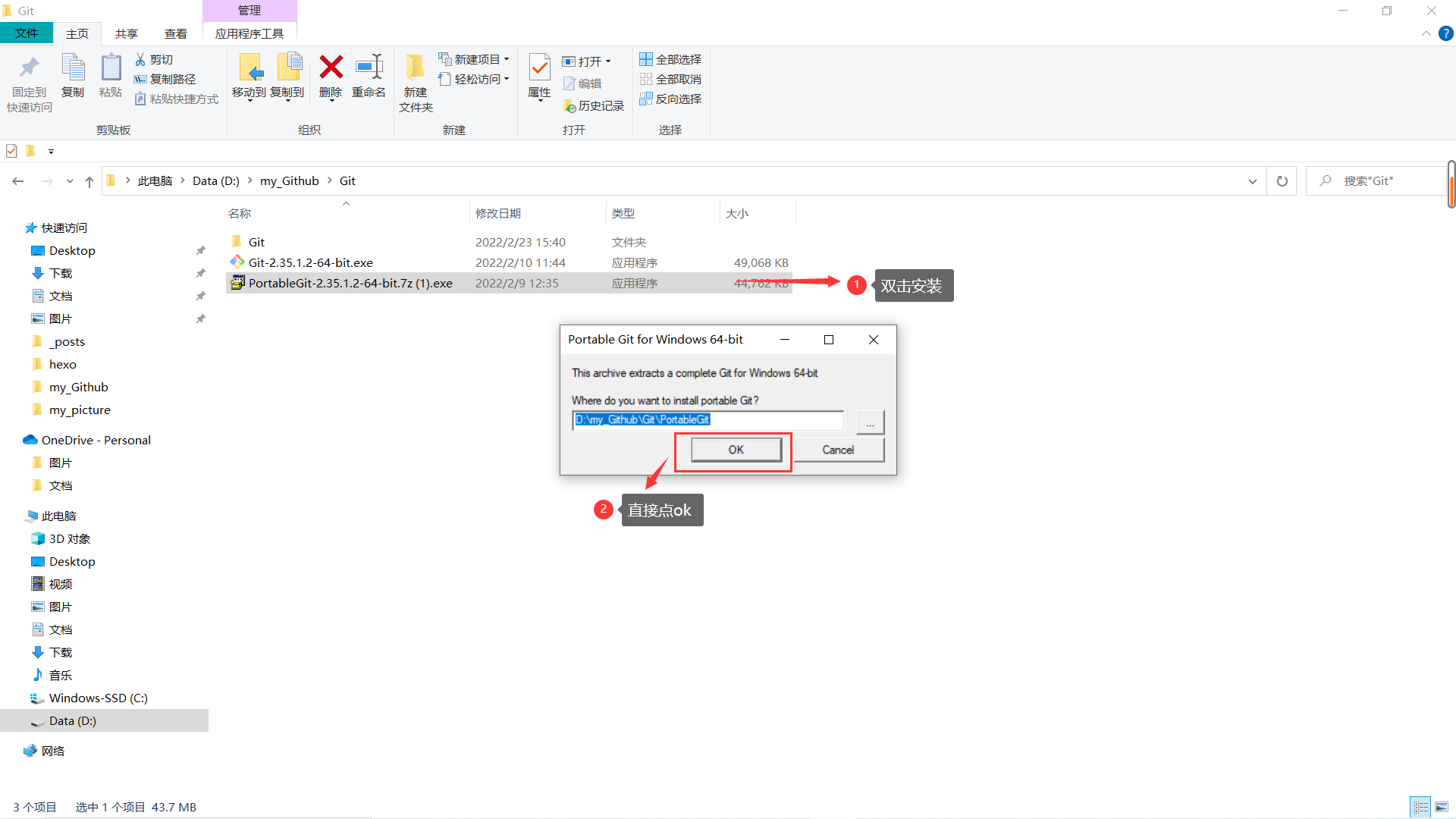Viewport: 1456px width, 819px height.
Task: Click 粘贴快捷方式 in clipboard group
Action: [177, 99]
